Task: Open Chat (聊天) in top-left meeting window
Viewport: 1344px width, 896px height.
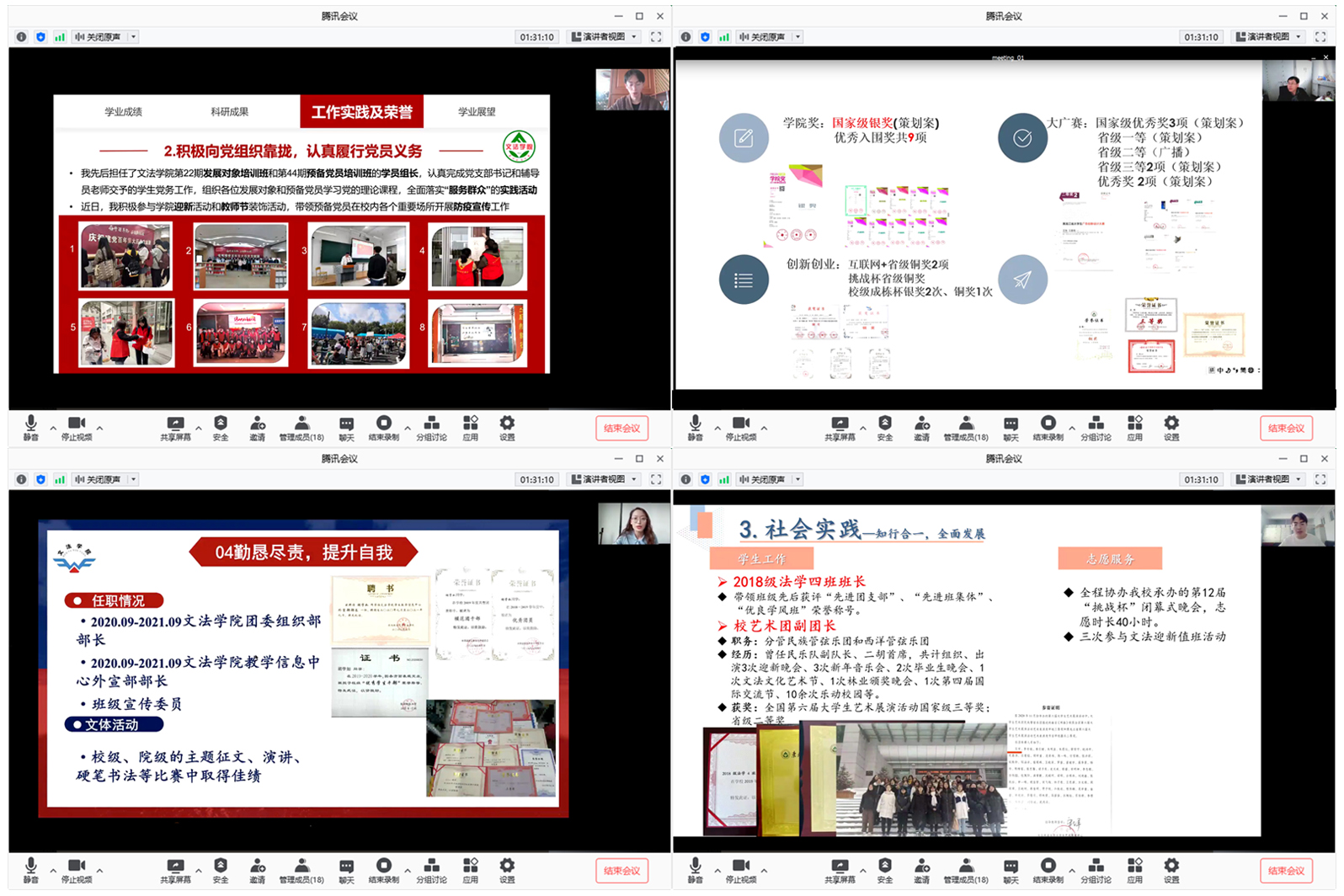Action: click(346, 427)
